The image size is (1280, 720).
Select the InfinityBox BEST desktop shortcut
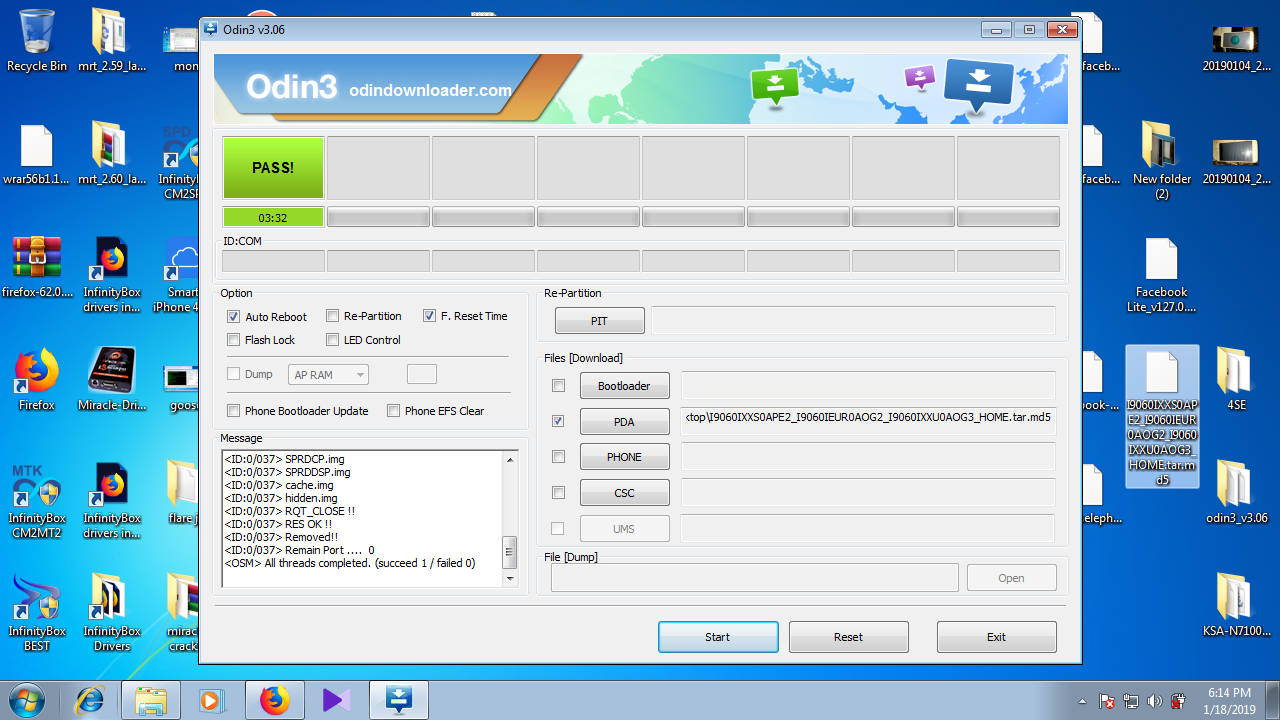point(37,613)
